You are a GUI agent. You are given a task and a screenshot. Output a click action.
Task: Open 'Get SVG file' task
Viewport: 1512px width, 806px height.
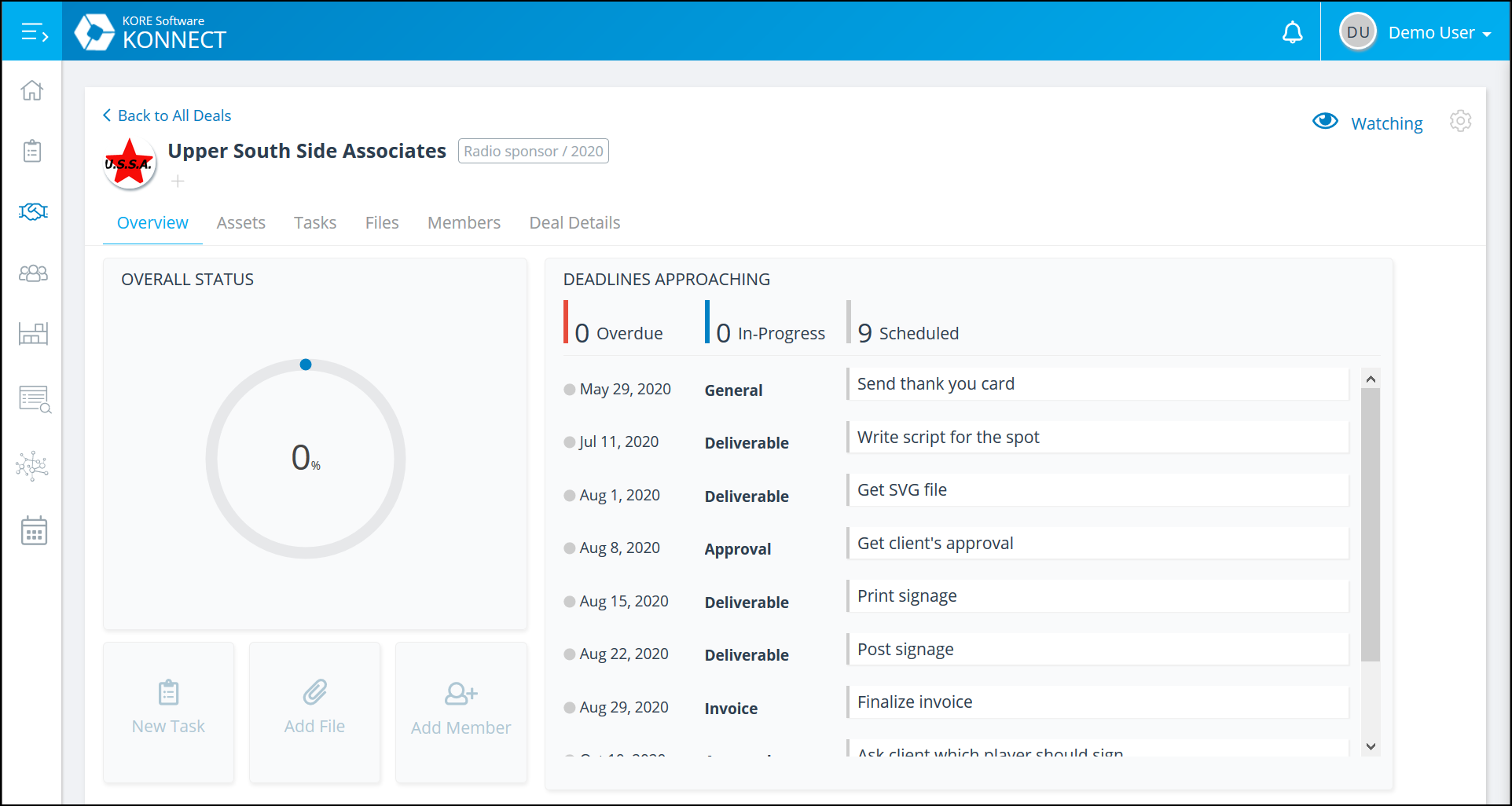coord(1098,490)
